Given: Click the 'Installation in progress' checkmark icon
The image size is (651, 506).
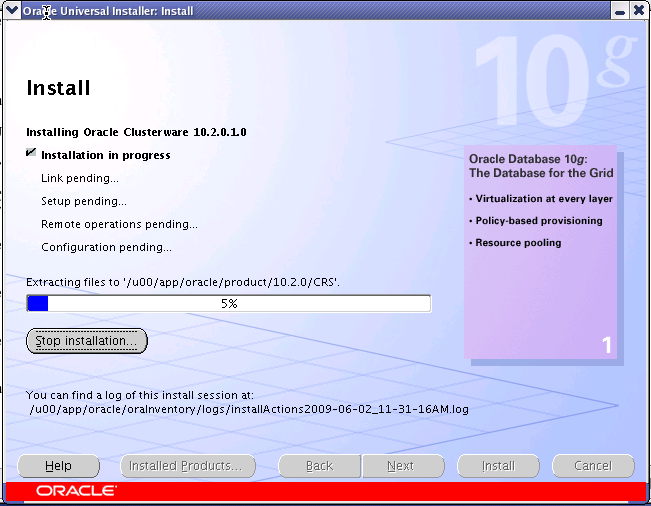Looking at the screenshot, I should 31,152.
